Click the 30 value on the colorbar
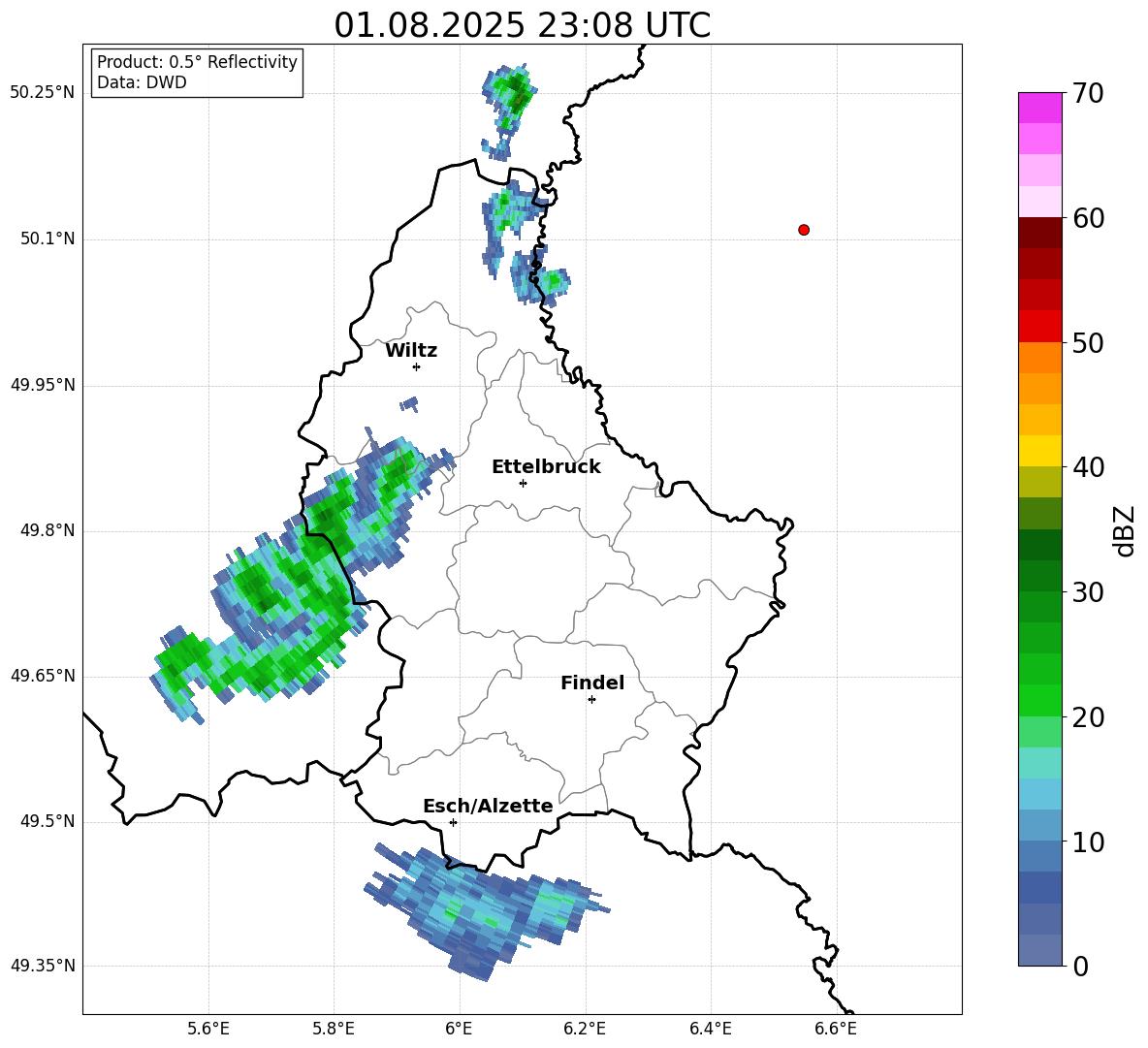This screenshot has height=1048, width=1148. [x=1088, y=592]
